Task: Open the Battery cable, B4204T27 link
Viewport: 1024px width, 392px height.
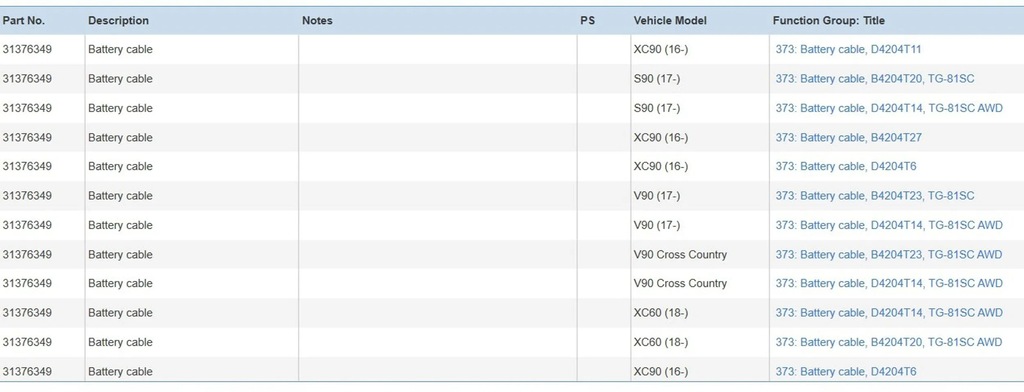Action: [848, 138]
